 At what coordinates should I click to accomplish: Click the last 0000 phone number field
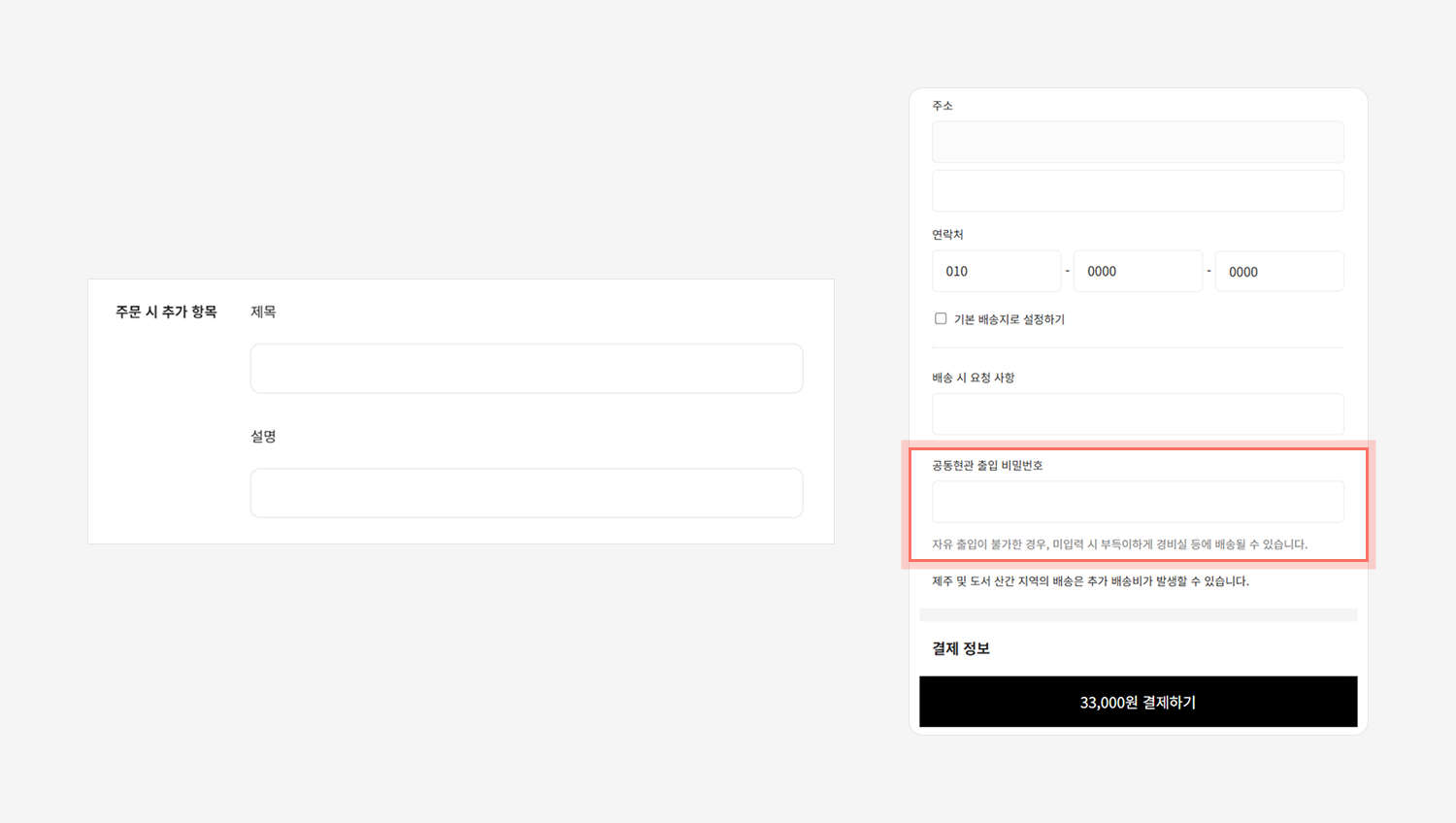coord(1279,272)
